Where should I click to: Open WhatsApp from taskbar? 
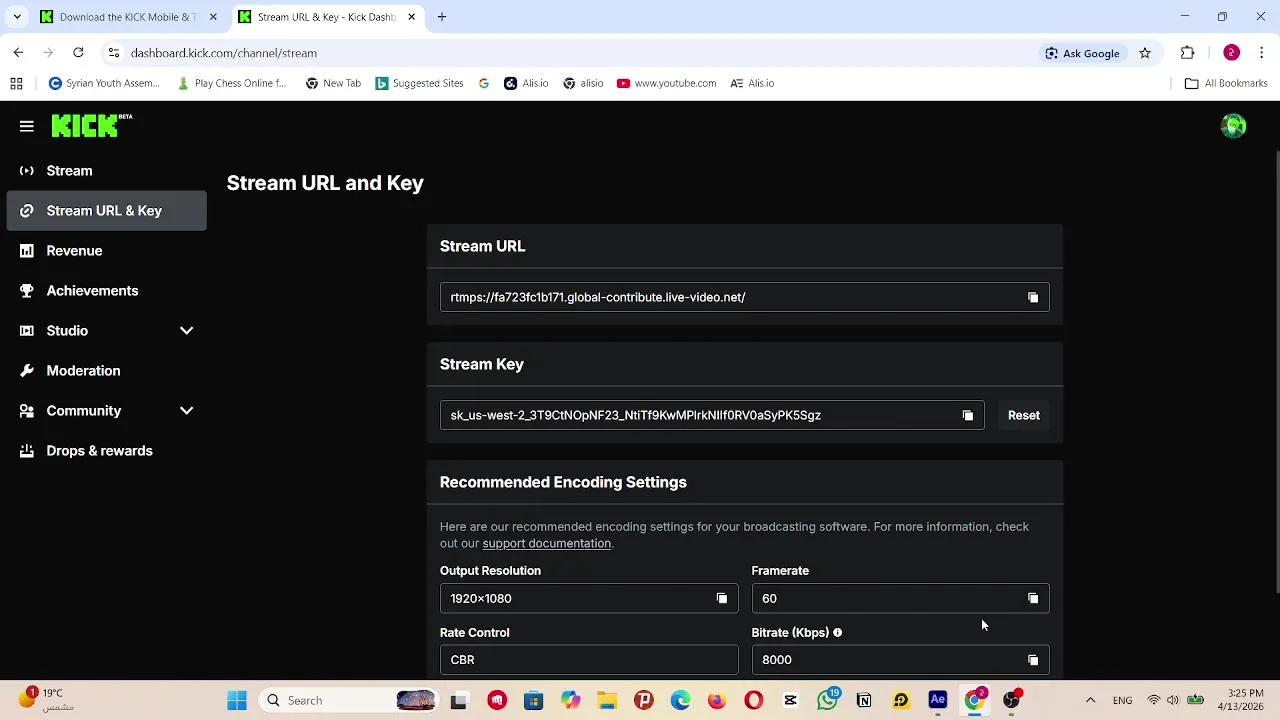pyautogui.click(x=828, y=700)
